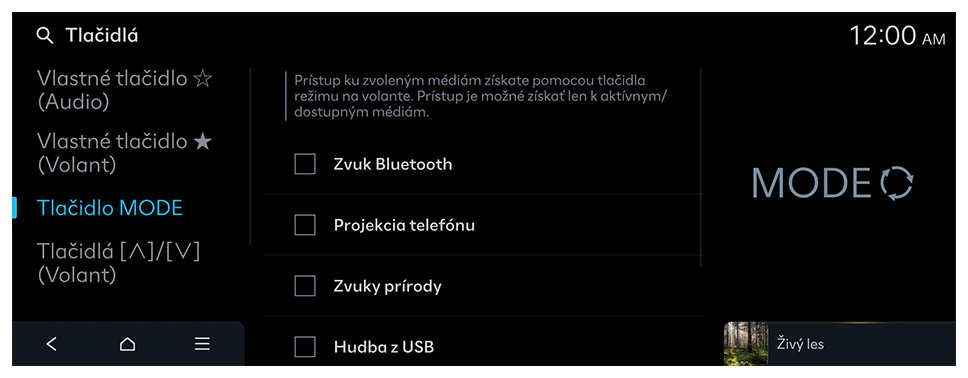Click the 12:00 AM clock display
This screenshot has height=378, width=968.
897,36
